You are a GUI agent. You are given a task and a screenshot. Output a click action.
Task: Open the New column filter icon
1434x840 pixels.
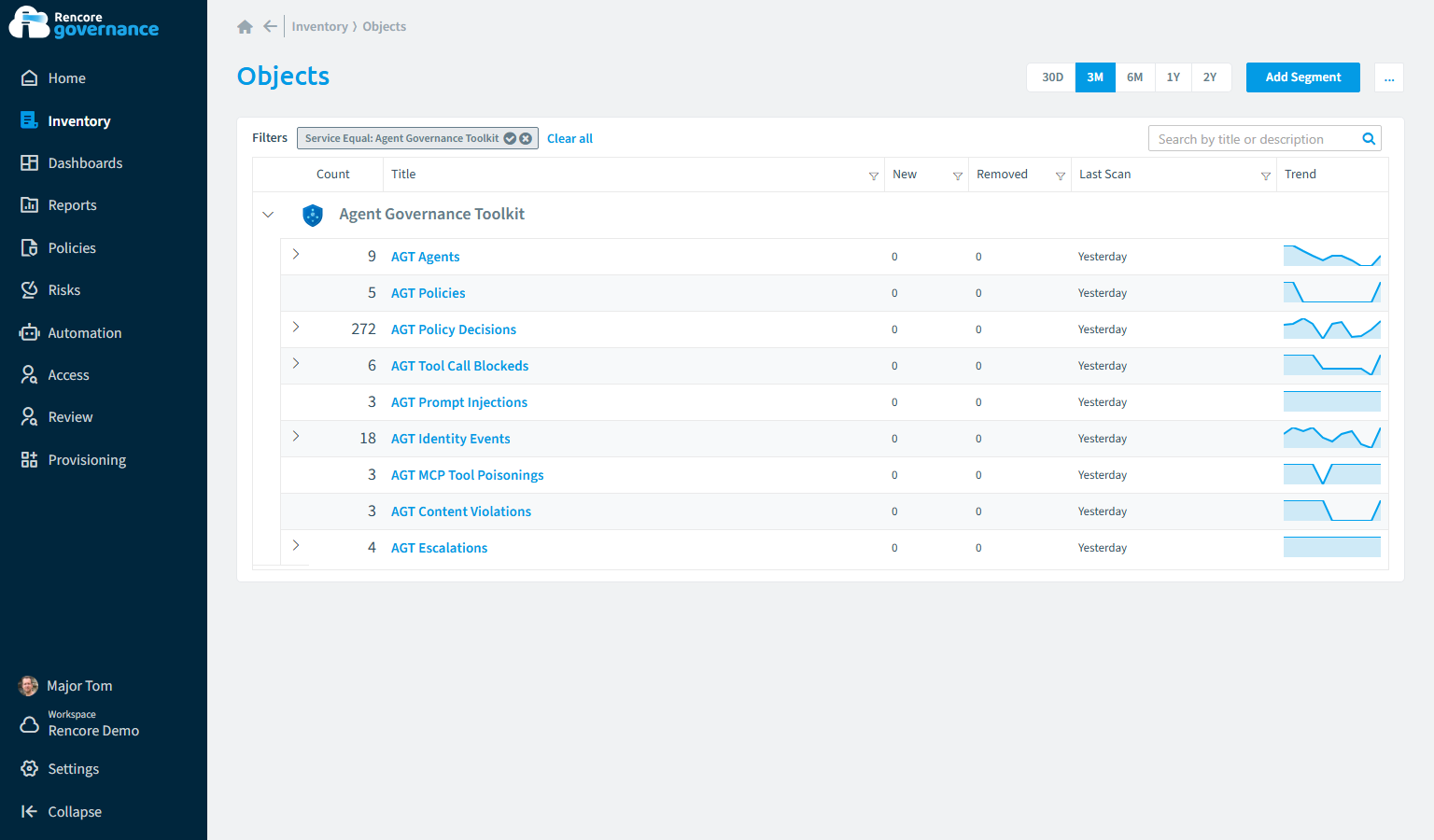[958, 175]
